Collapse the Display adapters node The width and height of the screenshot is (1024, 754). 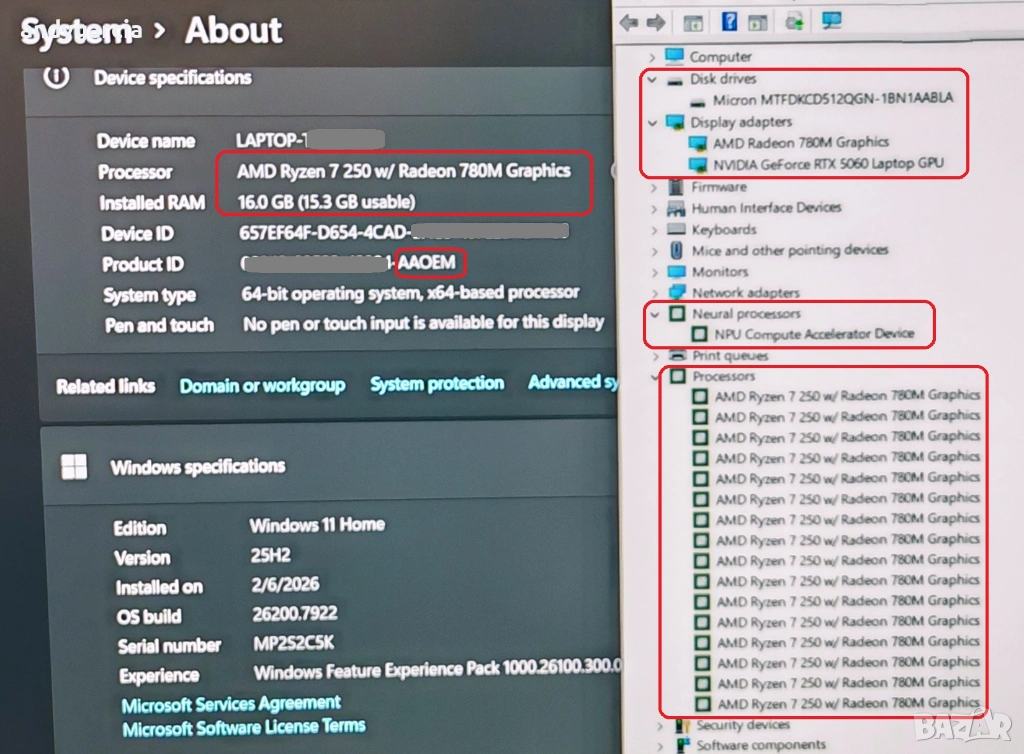(x=653, y=122)
